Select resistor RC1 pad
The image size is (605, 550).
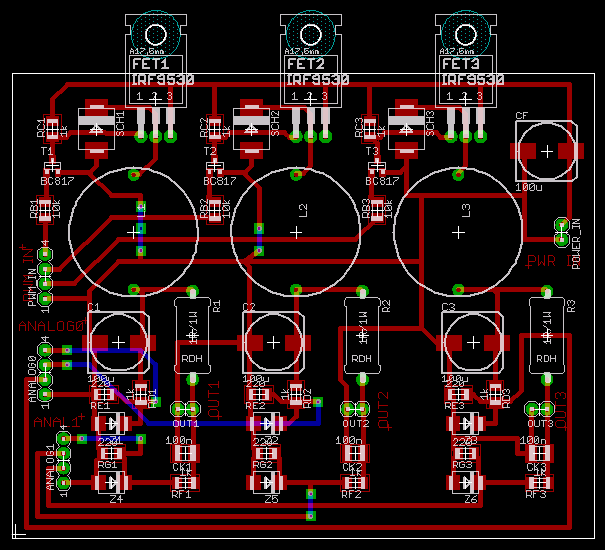coord(52,129)
